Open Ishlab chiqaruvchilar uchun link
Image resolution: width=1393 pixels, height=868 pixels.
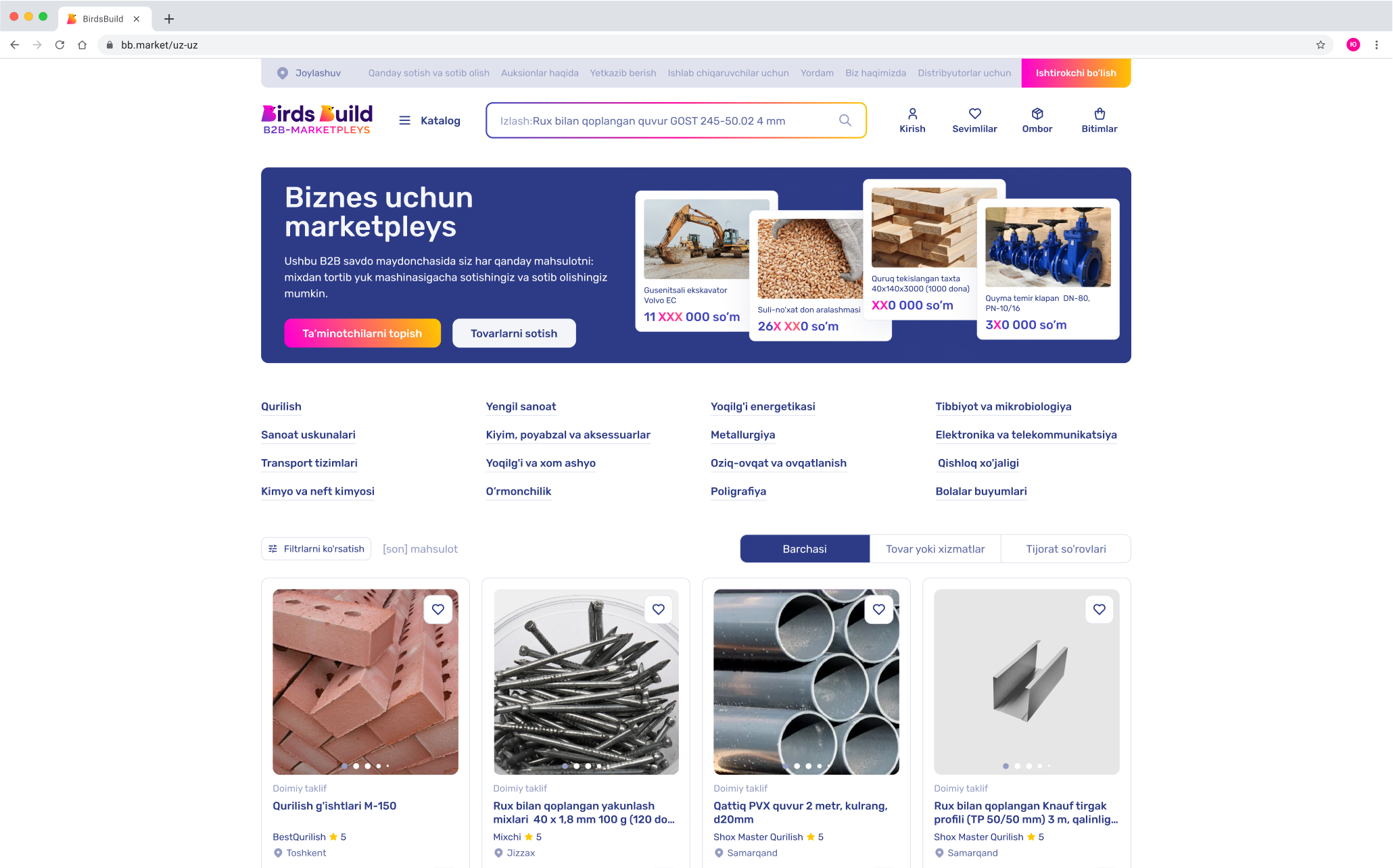[x=728, y=73]
